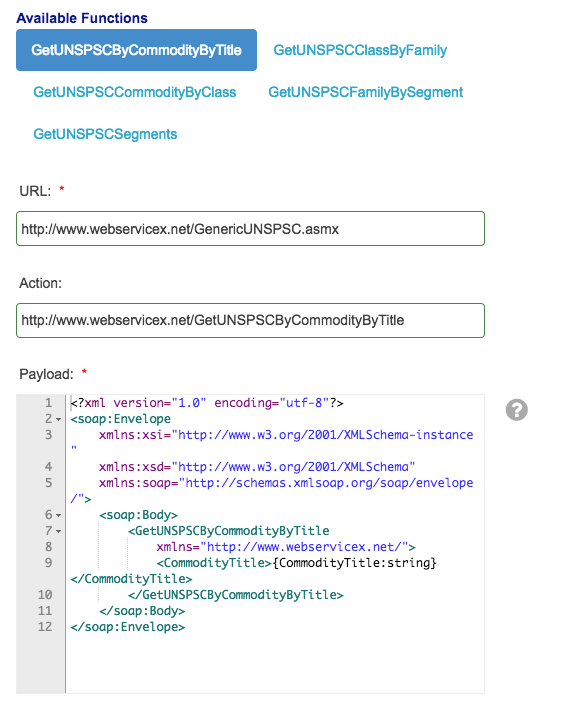Collapse the soap:Envelope fold arrow on line 2
This screenshot has height=709, width=566.
click(58, 419)
